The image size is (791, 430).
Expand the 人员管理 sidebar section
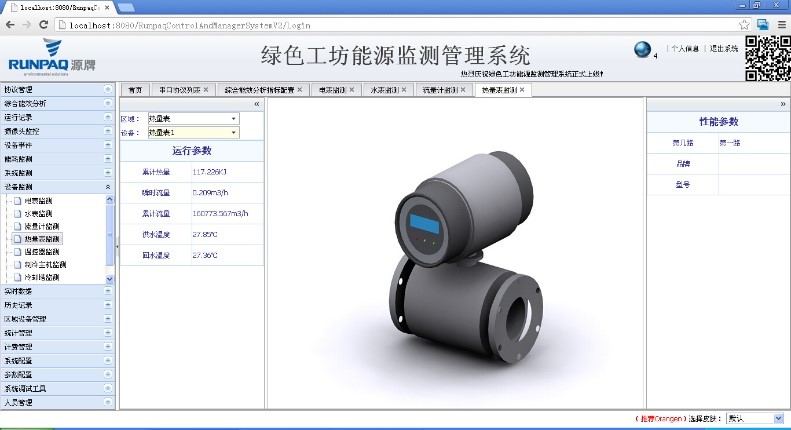108,402
